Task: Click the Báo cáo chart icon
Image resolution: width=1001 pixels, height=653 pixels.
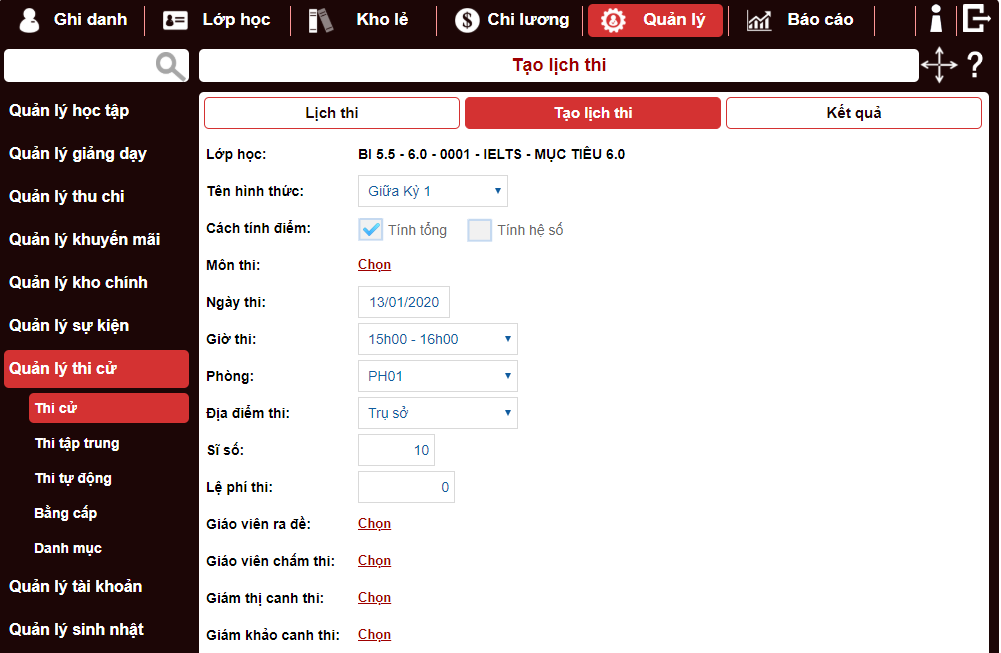Action: [x=759, y=19]
